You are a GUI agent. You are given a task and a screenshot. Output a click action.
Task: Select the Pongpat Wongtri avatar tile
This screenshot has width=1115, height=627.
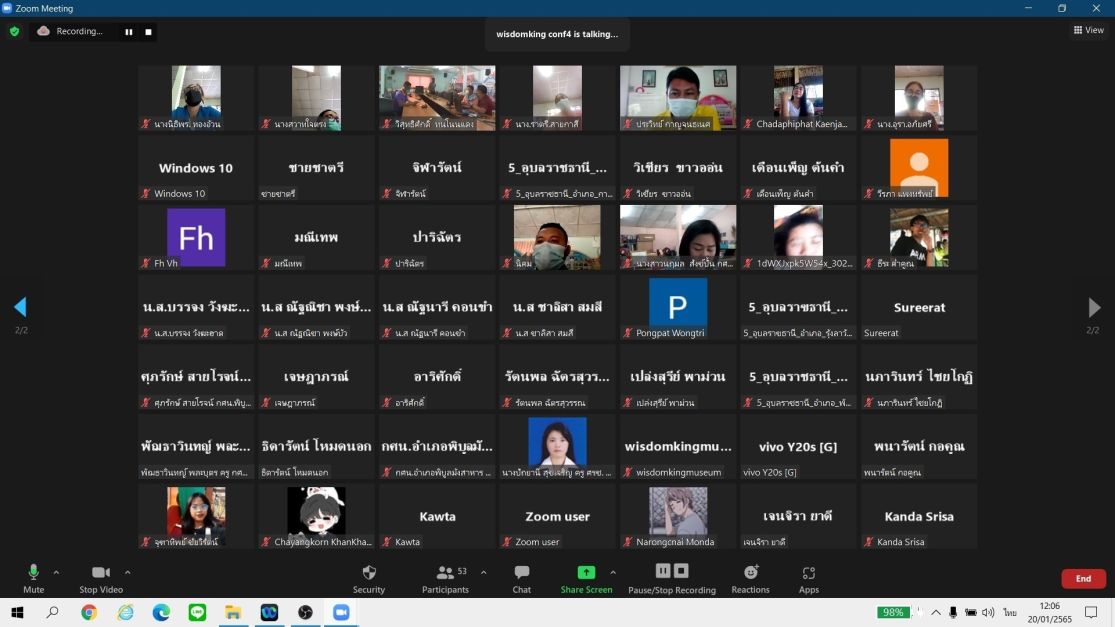point(678,307)
